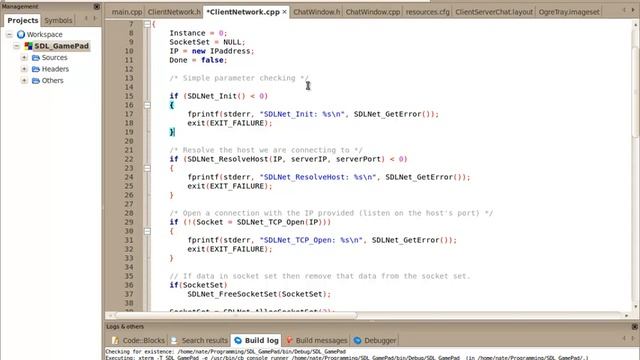Open the main.cpp editor tab
Image resolution: width=640 pixels, height=360 pixels.
coord(127,12)
